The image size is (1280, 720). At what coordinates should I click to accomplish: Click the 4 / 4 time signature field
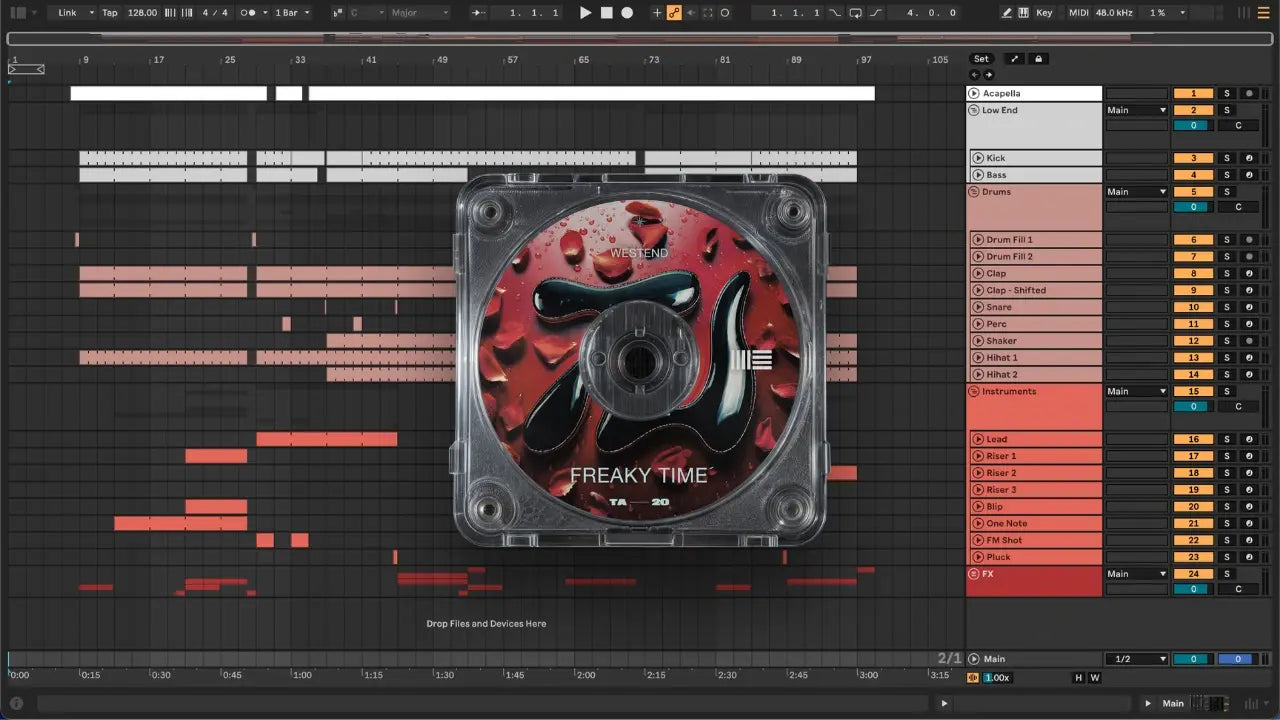pyautogui.click(x=216, y=13)
